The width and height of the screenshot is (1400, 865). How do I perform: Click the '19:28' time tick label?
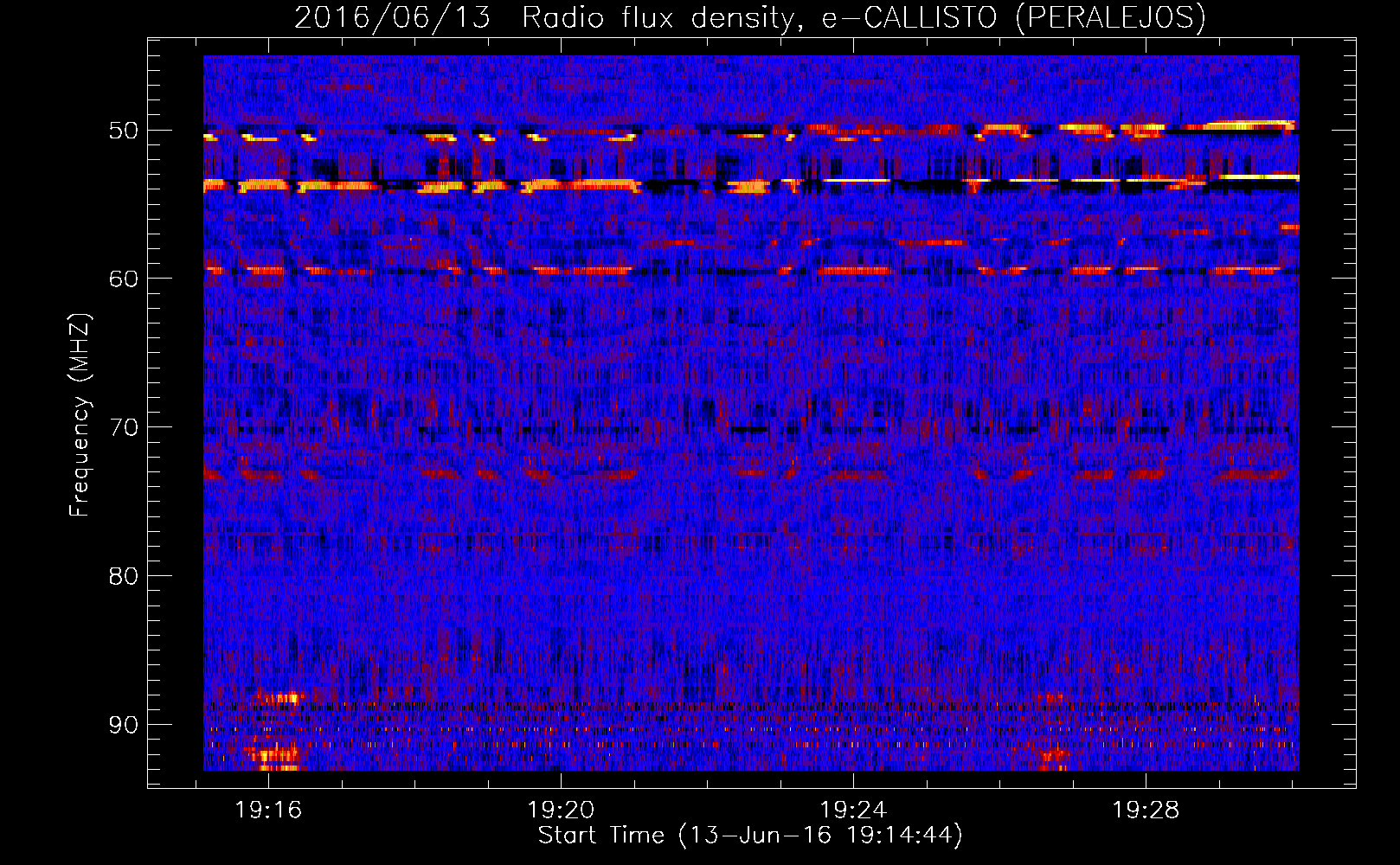pyautogui.click(x=1146, y=811)
